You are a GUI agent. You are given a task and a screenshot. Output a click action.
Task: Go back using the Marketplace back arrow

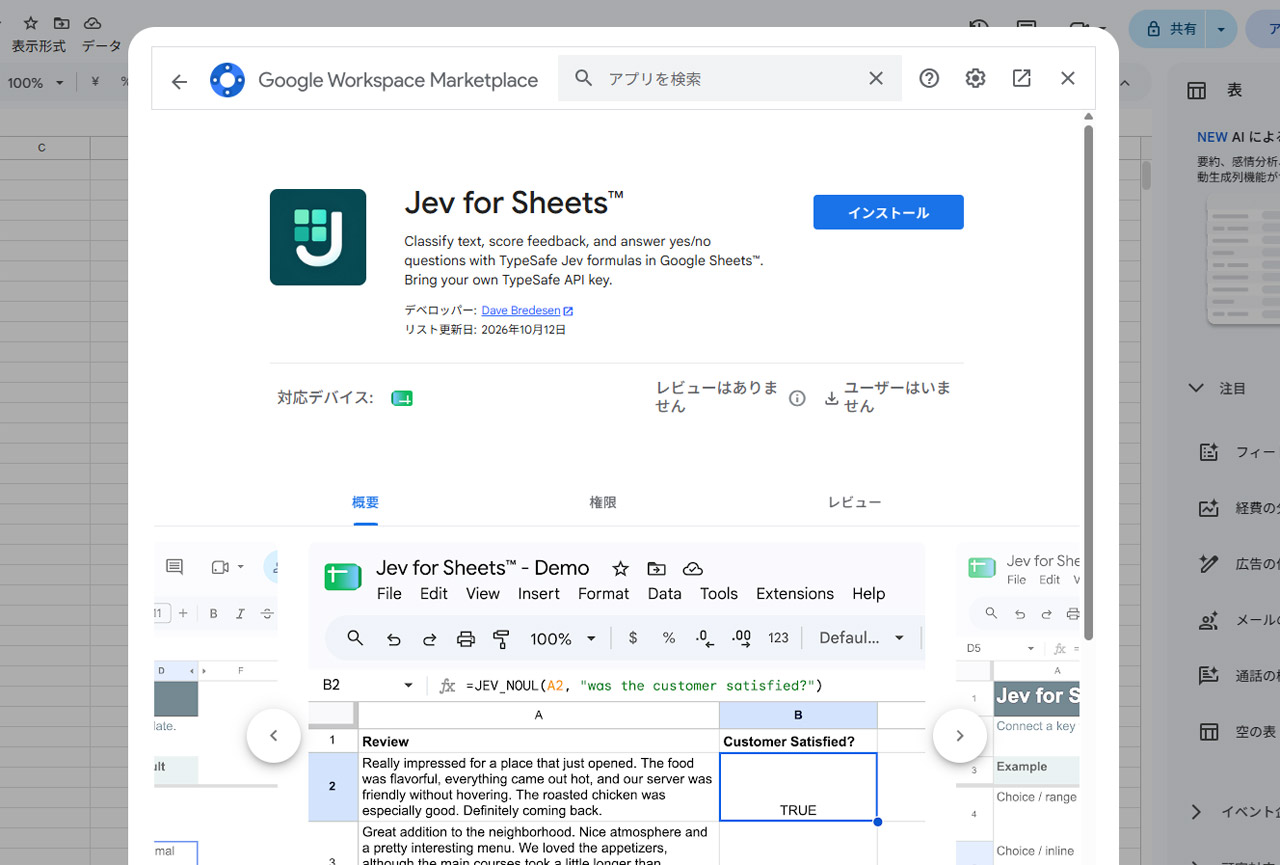[179, 81]
